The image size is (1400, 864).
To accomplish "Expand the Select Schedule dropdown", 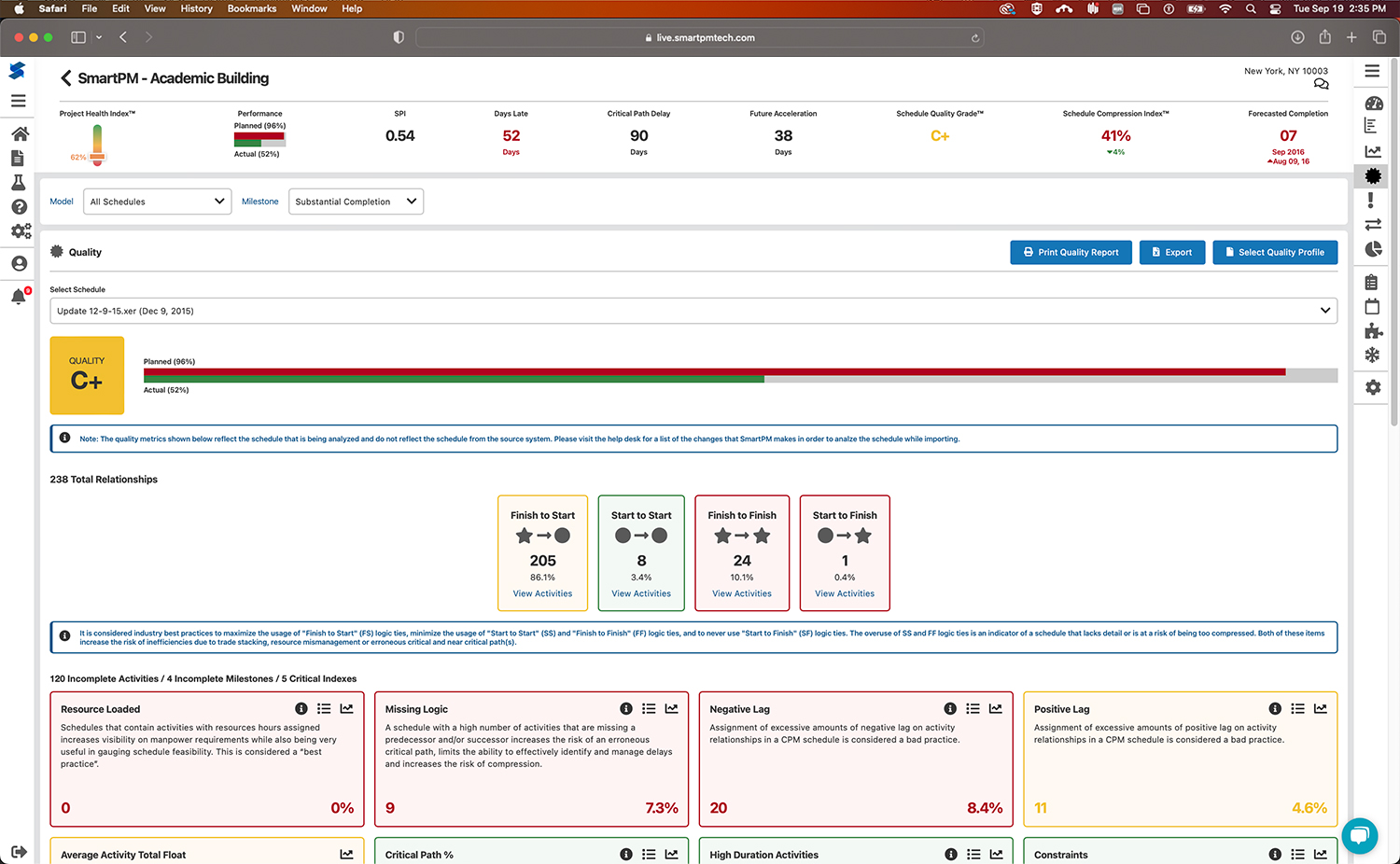I will [x=693, y=311].
